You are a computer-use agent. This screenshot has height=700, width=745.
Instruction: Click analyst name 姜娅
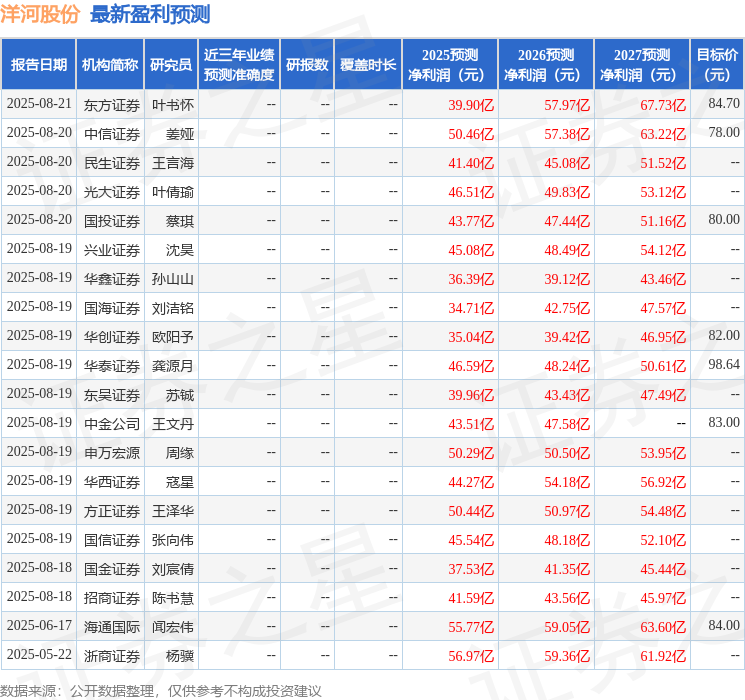[x=180, y=134]
